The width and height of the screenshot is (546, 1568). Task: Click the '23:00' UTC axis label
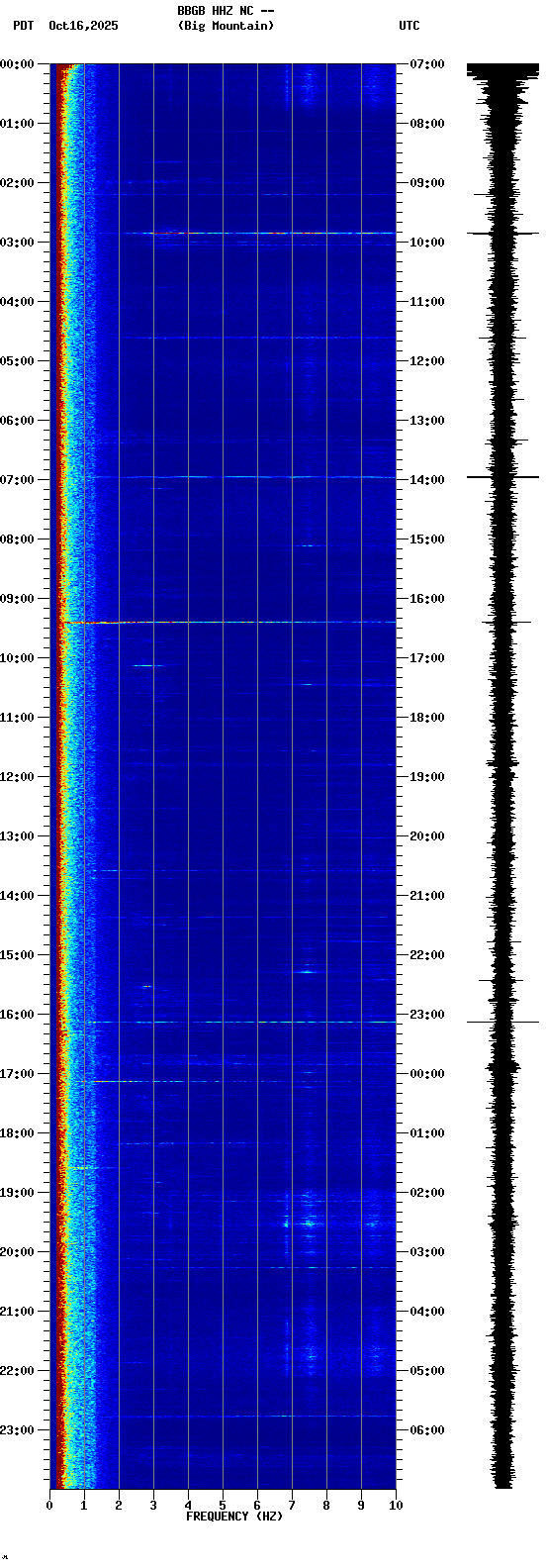tap(427, 1015)
